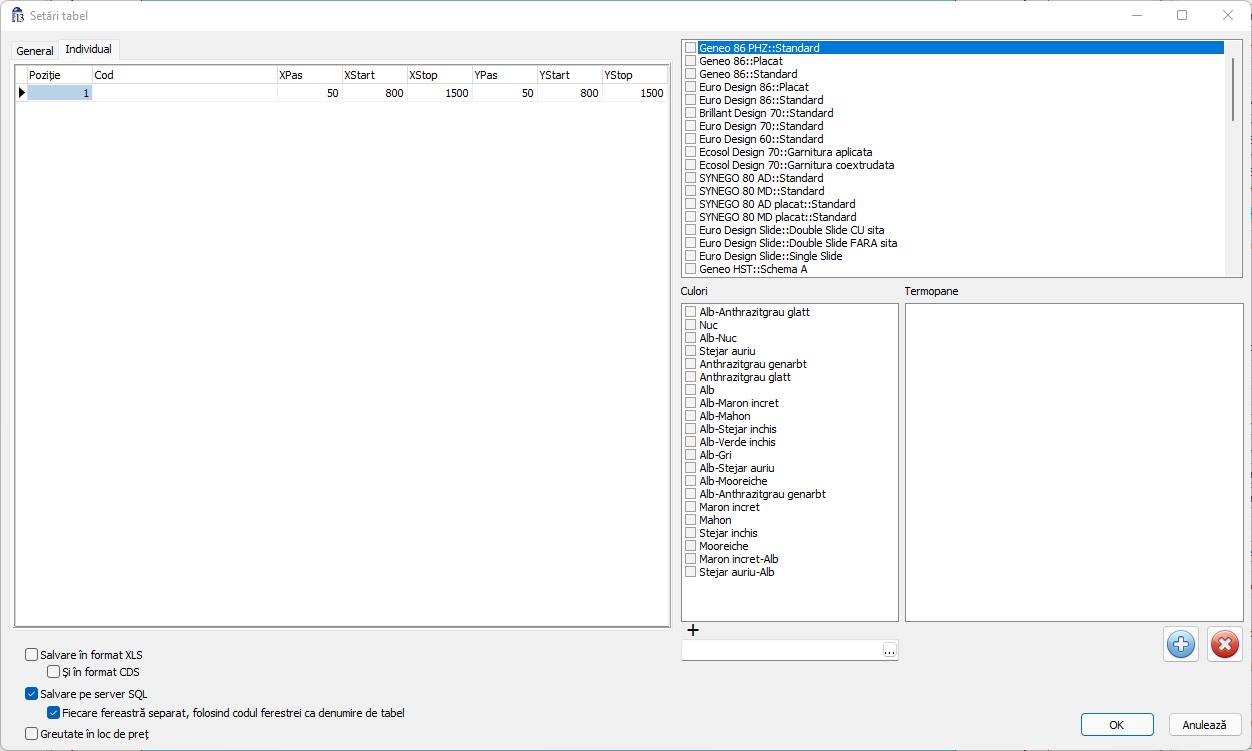
Task: Toggle Fiecare fereastră separat checkbox
Action: coord(53,713)
